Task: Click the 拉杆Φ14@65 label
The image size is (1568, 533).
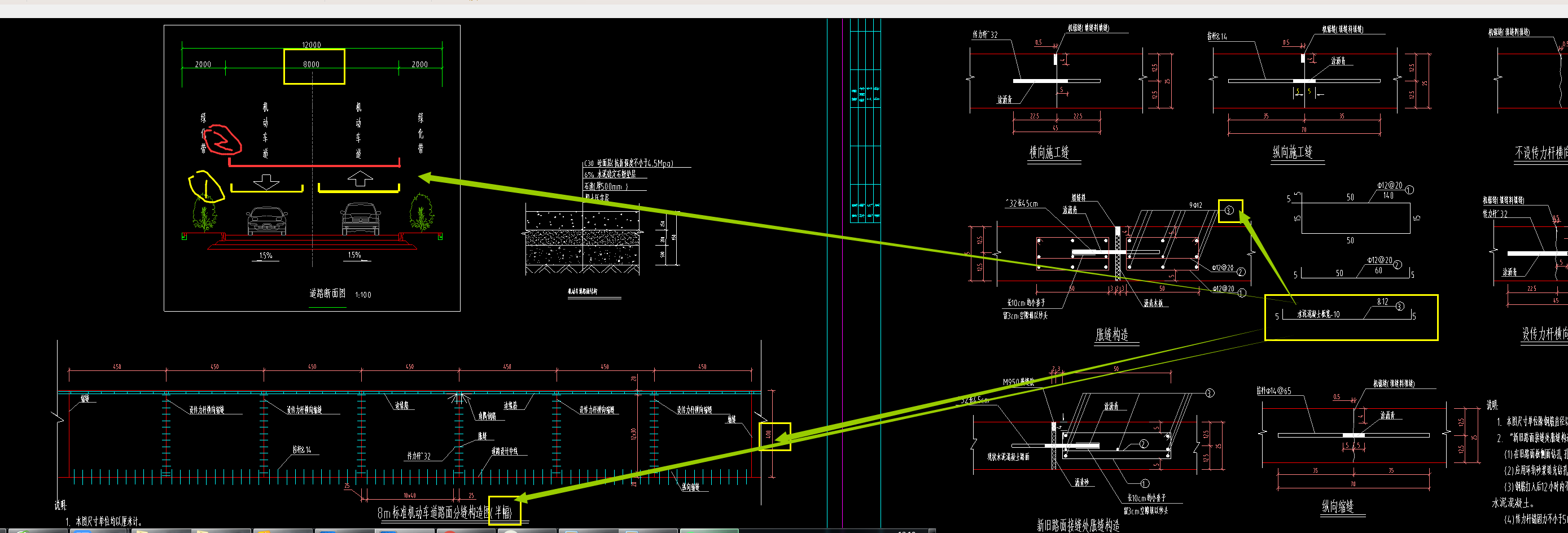Action: coord(1274,391)
